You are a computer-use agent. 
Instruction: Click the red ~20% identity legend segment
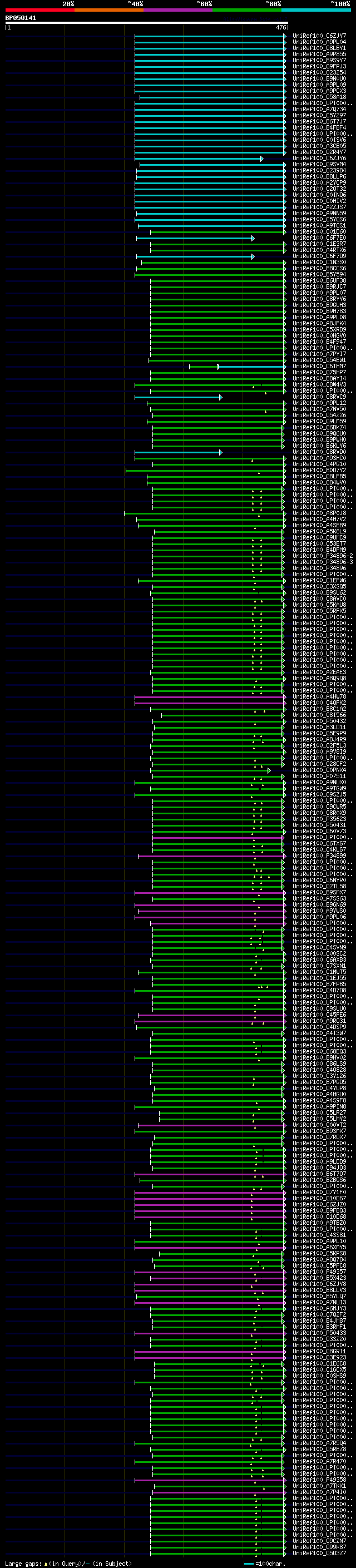(x=39, y=10)
